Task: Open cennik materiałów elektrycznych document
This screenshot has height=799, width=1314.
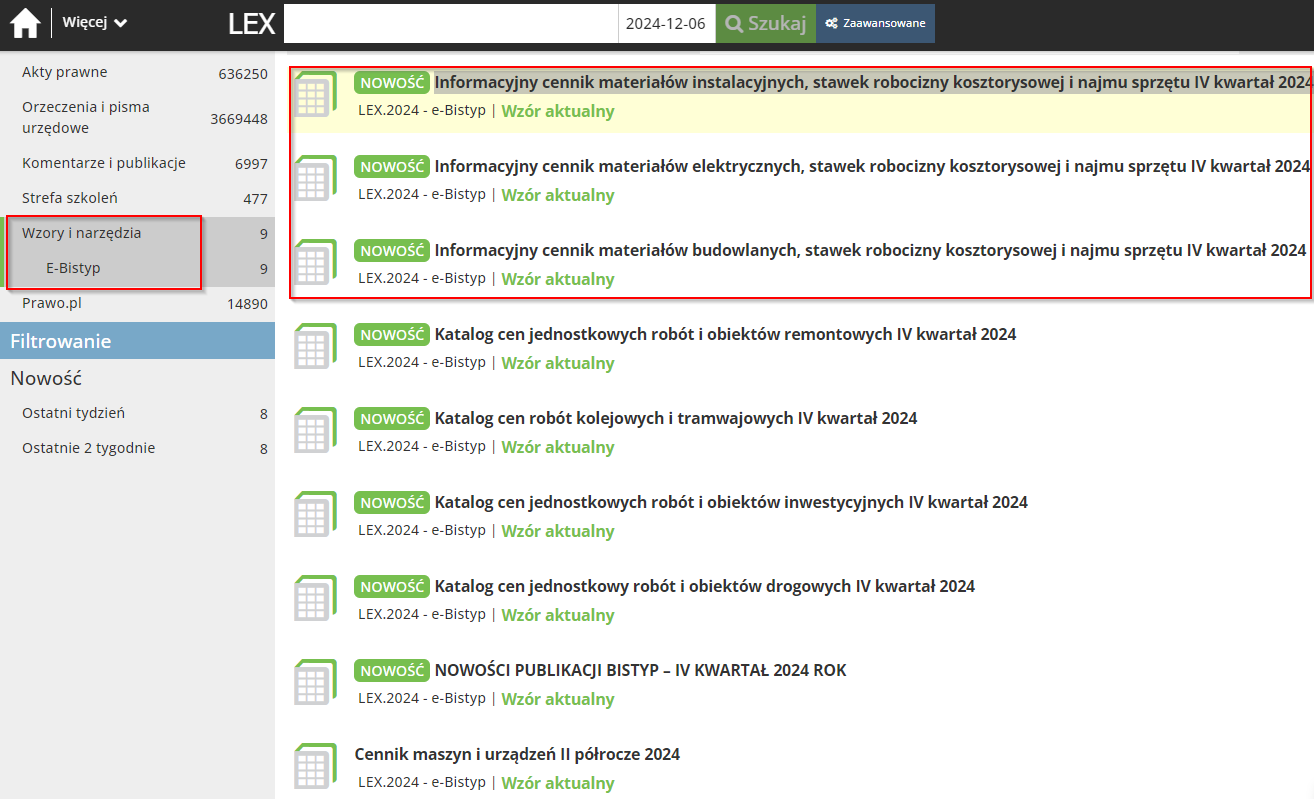Action: point(871,166)
